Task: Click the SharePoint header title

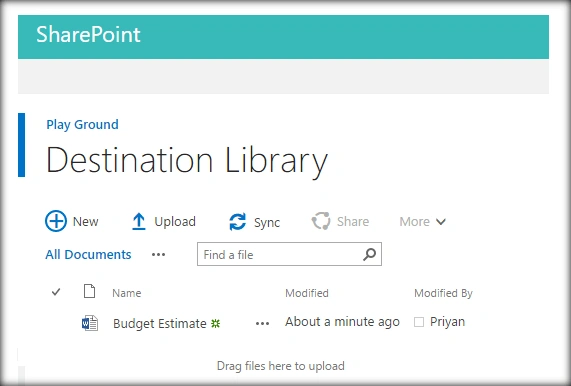Action: pyautogui.click(x=88, y=35)
